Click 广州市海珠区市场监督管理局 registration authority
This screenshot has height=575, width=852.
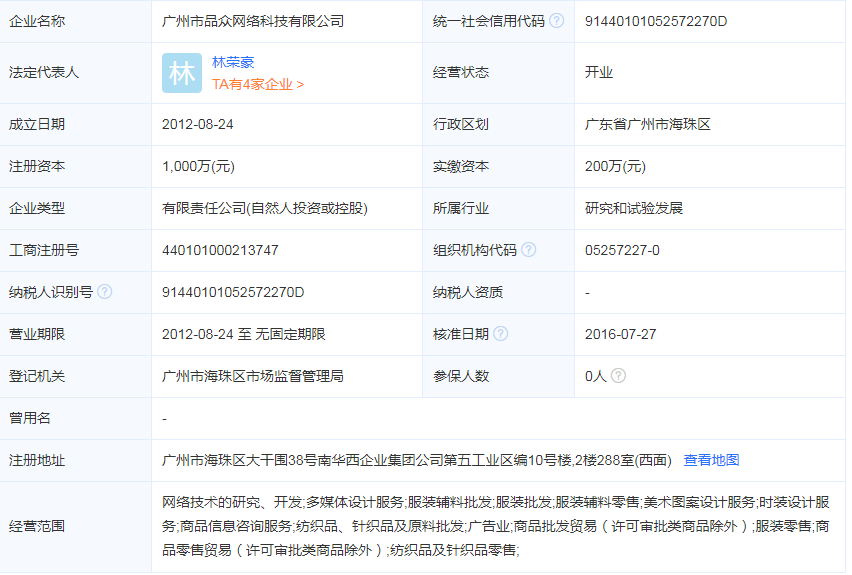pyautogui.click(x=253, y=376)
